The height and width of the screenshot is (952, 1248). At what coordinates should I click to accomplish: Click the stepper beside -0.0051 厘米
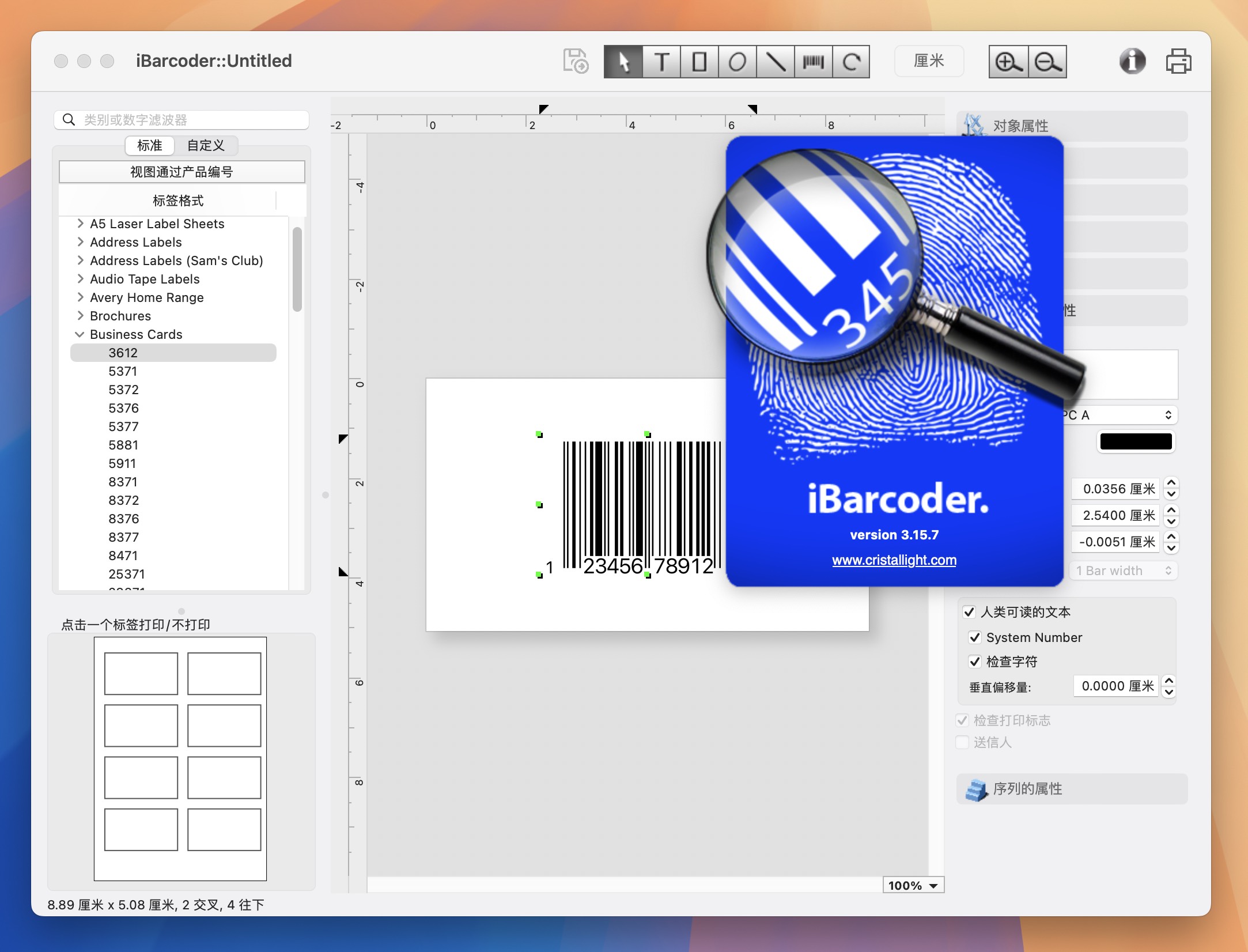(1171, 542)
